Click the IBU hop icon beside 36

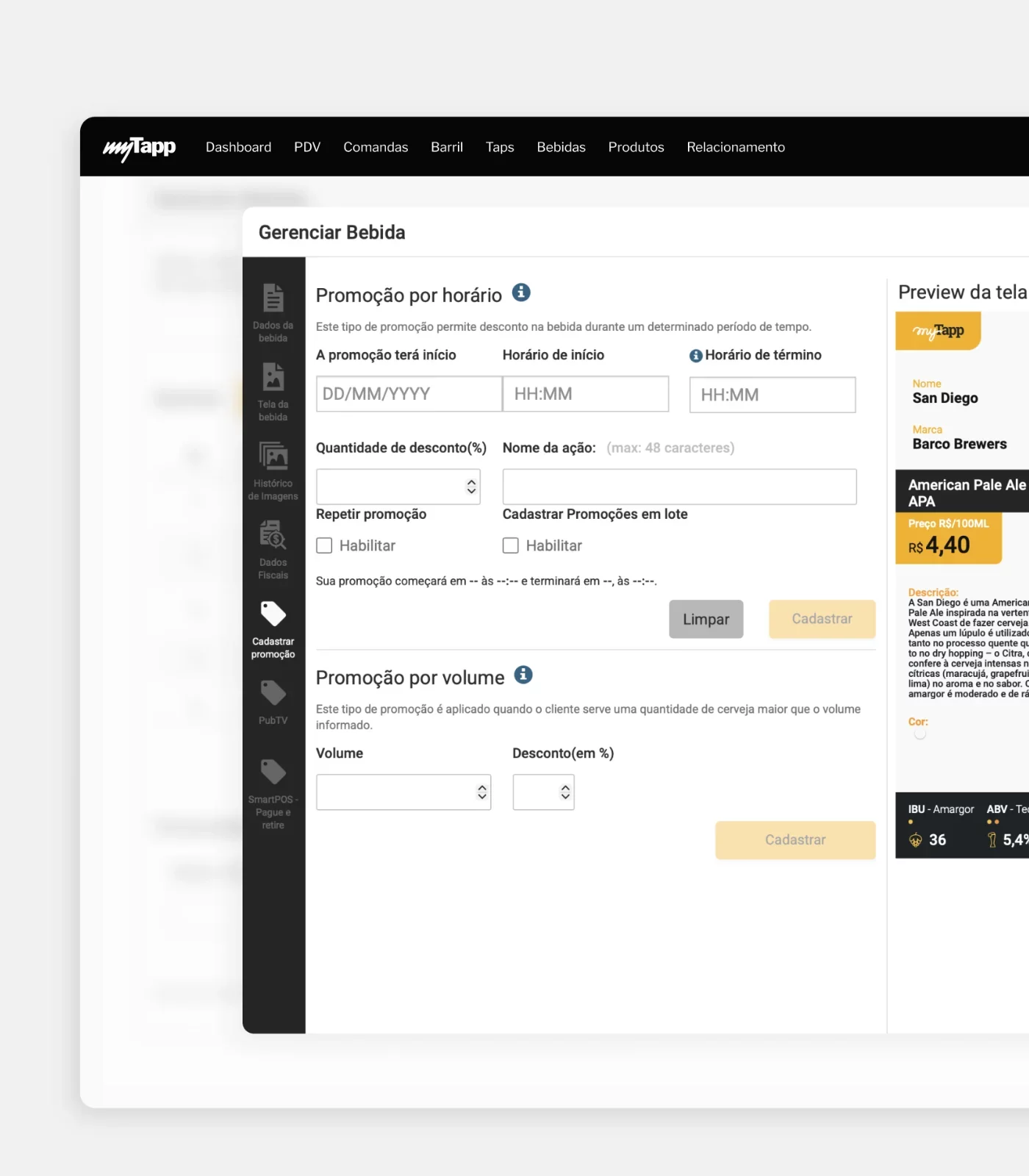point(916,840)
